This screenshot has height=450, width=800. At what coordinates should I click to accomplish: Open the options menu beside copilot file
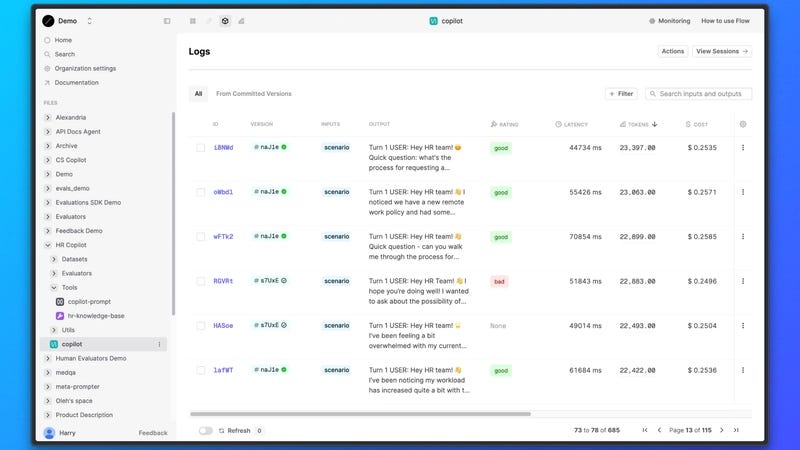tap(159, 344)
